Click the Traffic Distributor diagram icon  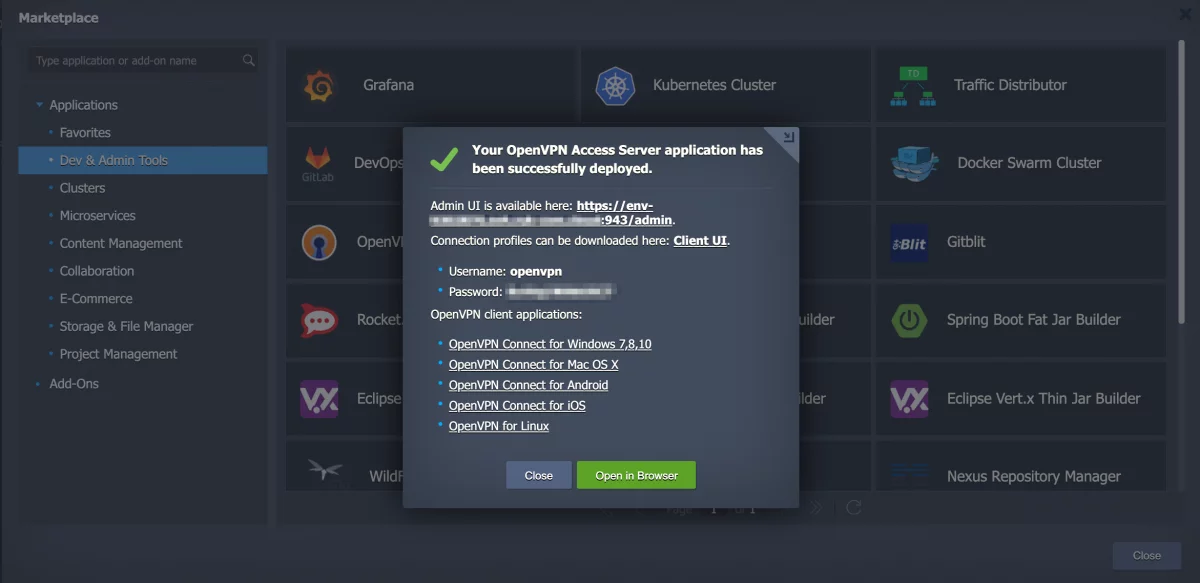pyautogui.click(x=911, y=86)
